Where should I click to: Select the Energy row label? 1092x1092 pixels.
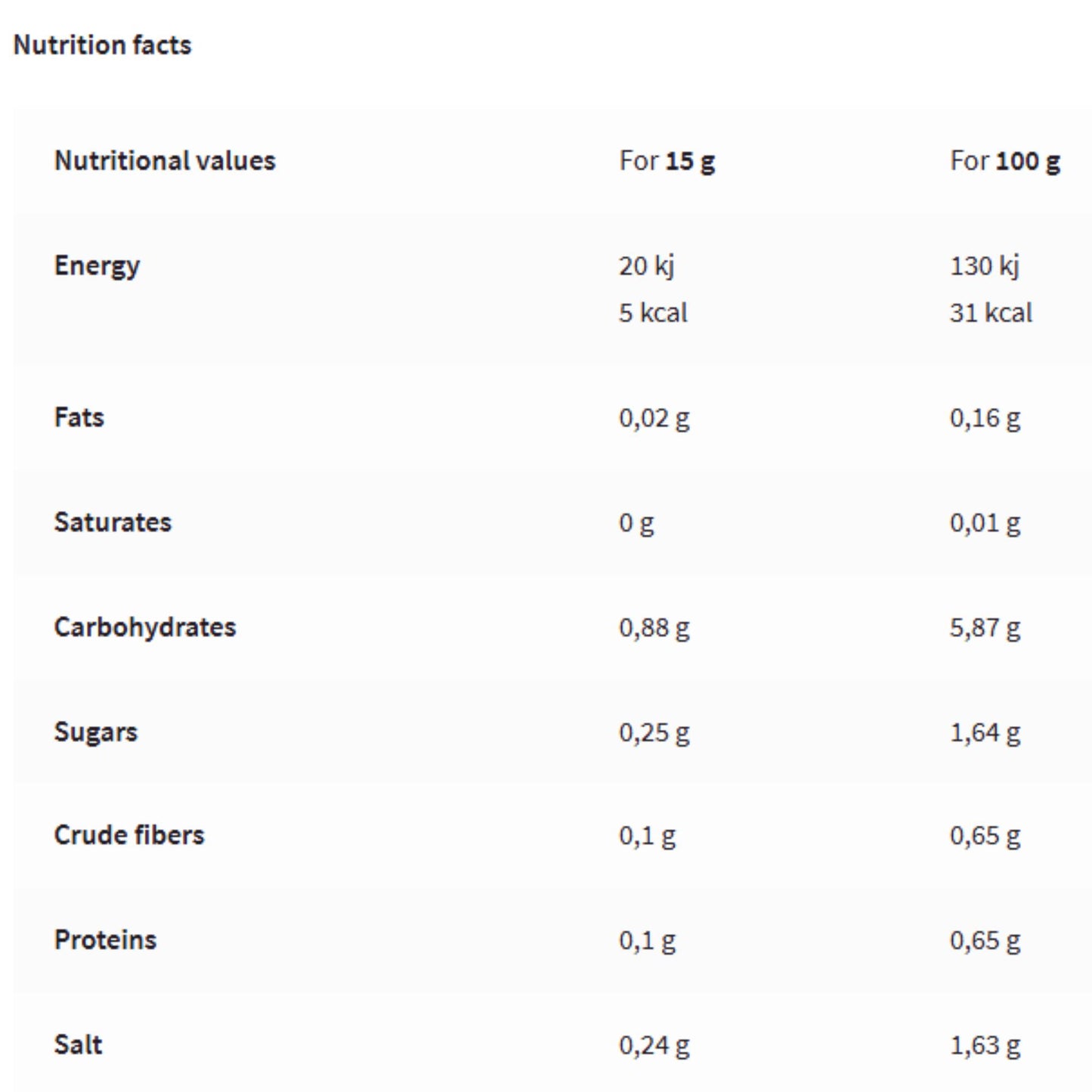(x=97, y=266)
